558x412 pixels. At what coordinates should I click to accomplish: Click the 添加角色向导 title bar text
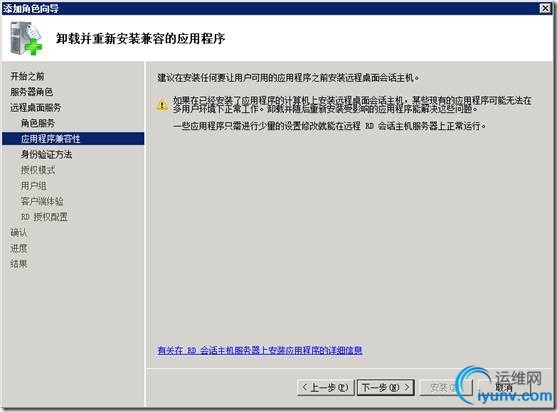point(31,8)
